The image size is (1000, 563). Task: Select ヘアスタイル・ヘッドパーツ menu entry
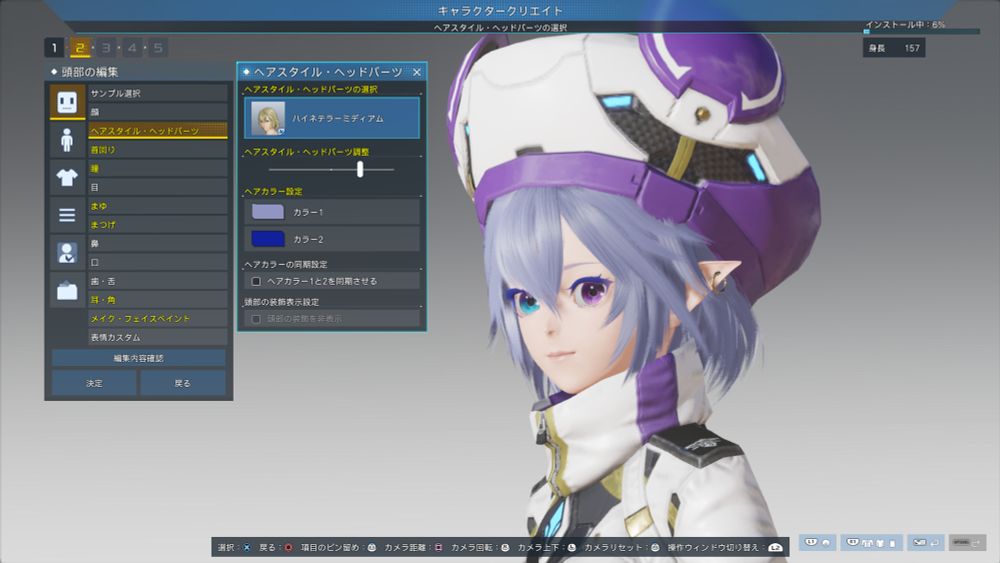(158, 131)
